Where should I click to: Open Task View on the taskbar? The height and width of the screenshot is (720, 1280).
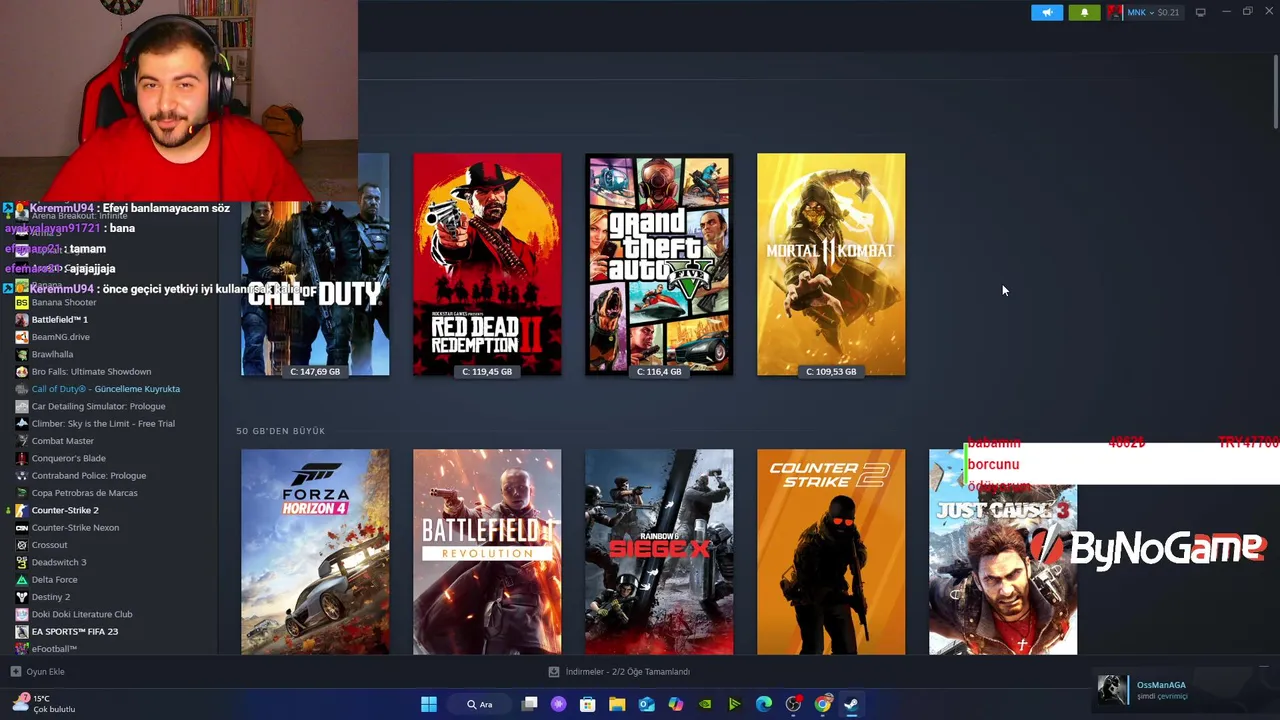(530, 704)
